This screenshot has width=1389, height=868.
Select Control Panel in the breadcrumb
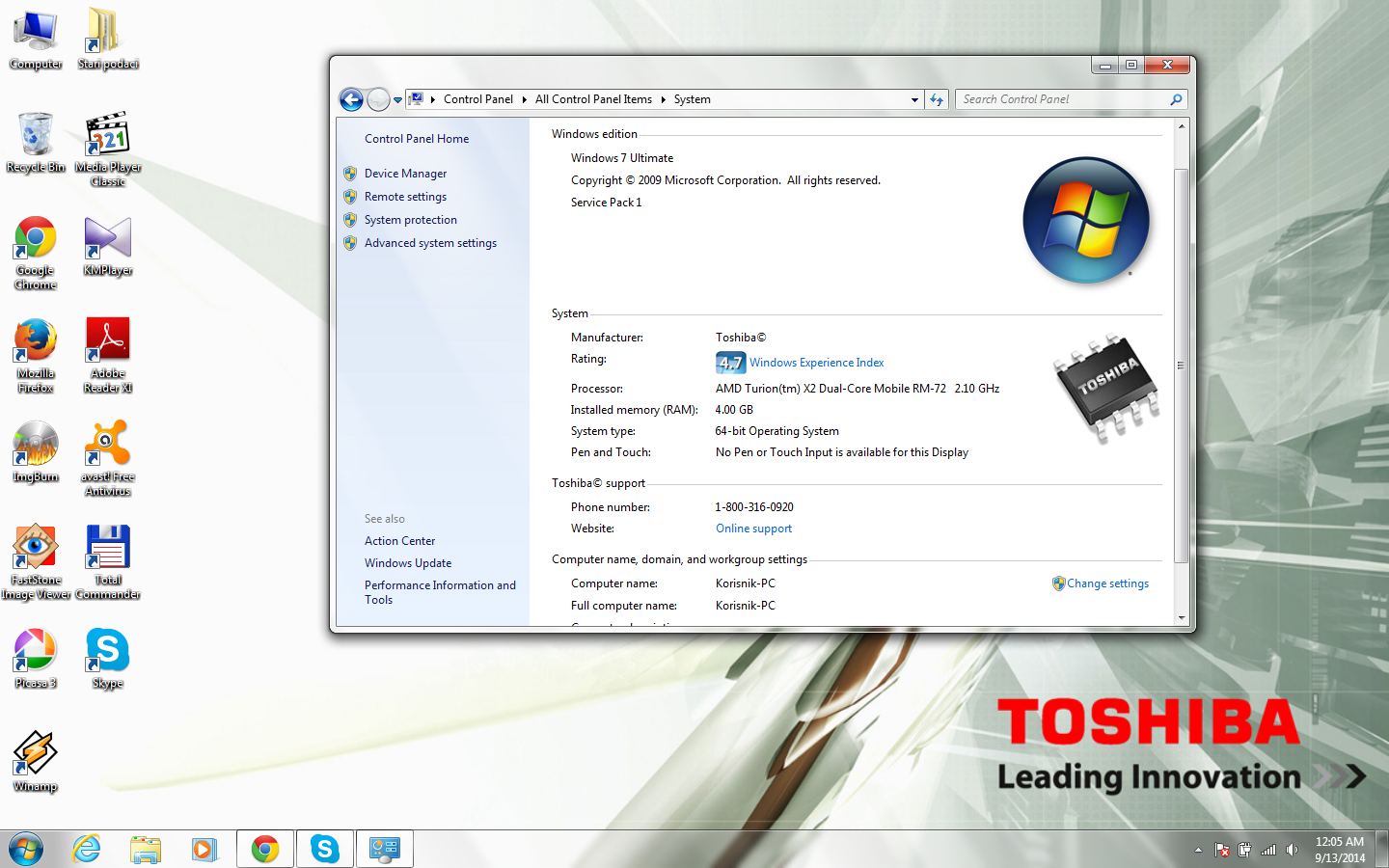(478, 99)
